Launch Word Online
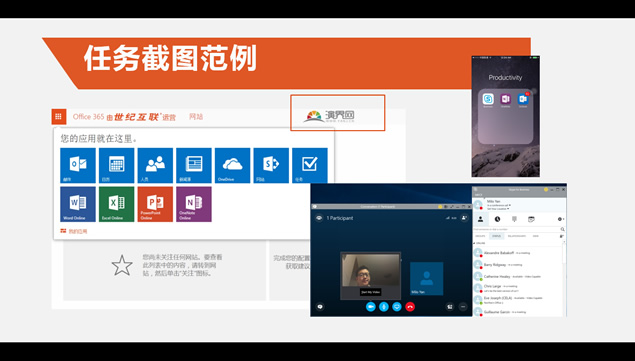635x361 pixels. click(78, 204)
